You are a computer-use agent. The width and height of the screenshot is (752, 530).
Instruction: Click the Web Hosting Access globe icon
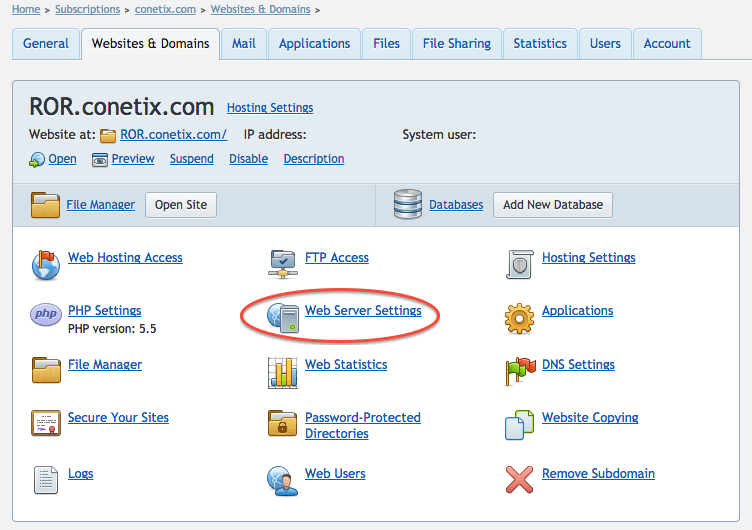click(46, 265)
